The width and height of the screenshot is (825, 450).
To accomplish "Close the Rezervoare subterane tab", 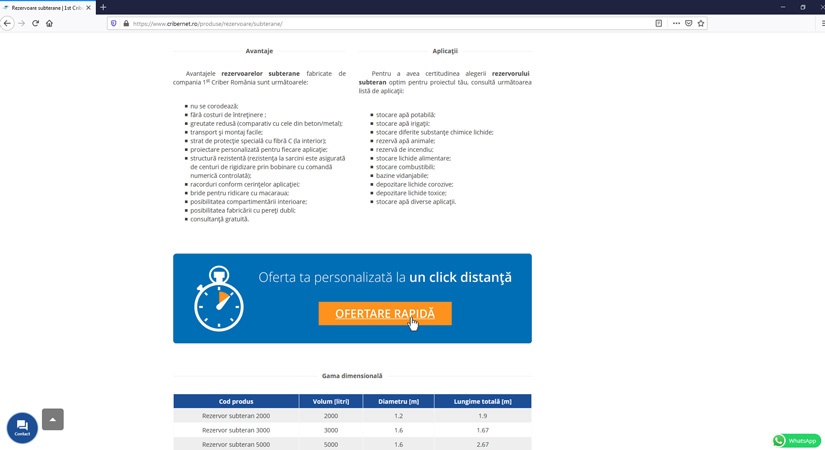I will (88, 8).
